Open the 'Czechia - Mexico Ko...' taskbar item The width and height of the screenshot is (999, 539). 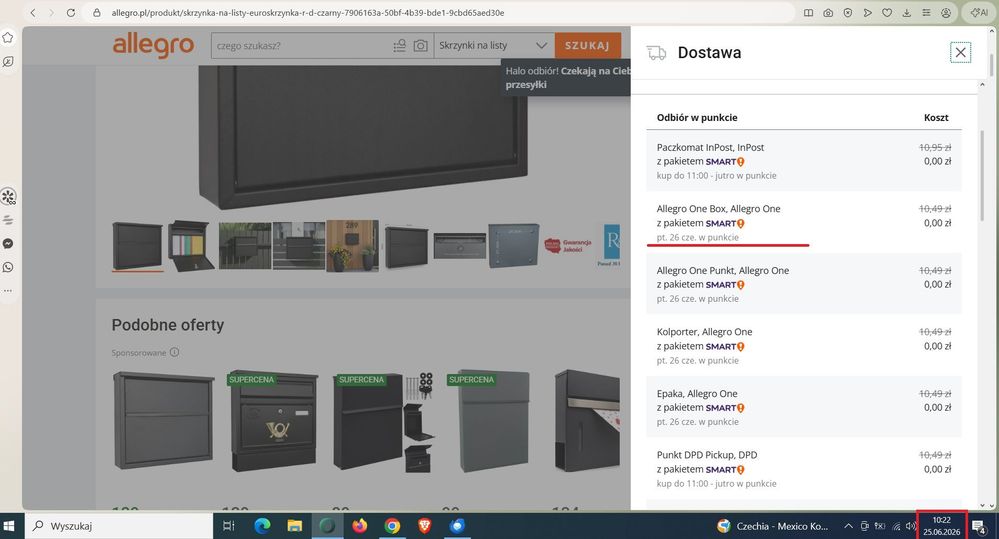pyautogui.click(x=773, y=526)
